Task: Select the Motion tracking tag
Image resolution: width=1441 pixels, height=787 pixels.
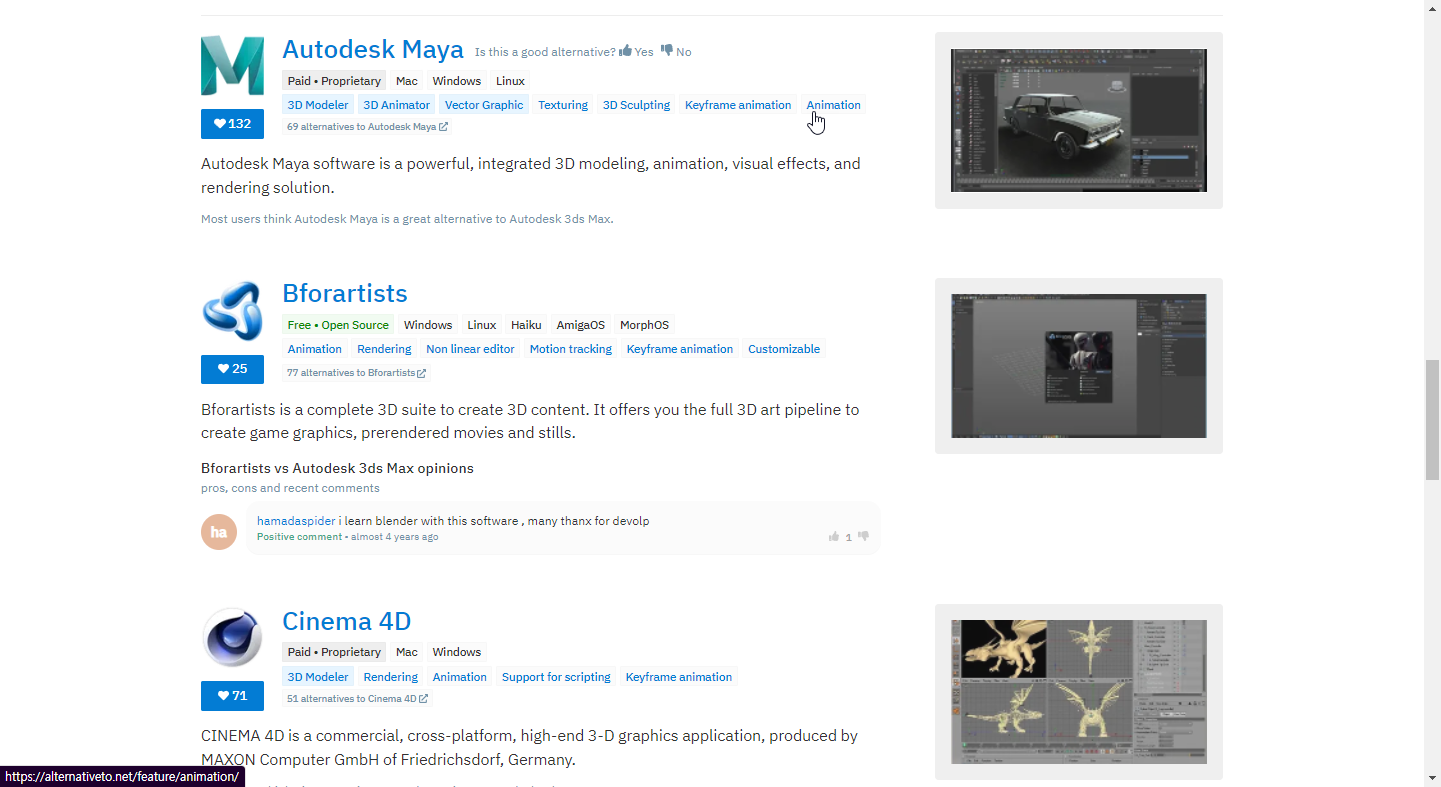Action: tap(571, 349)
